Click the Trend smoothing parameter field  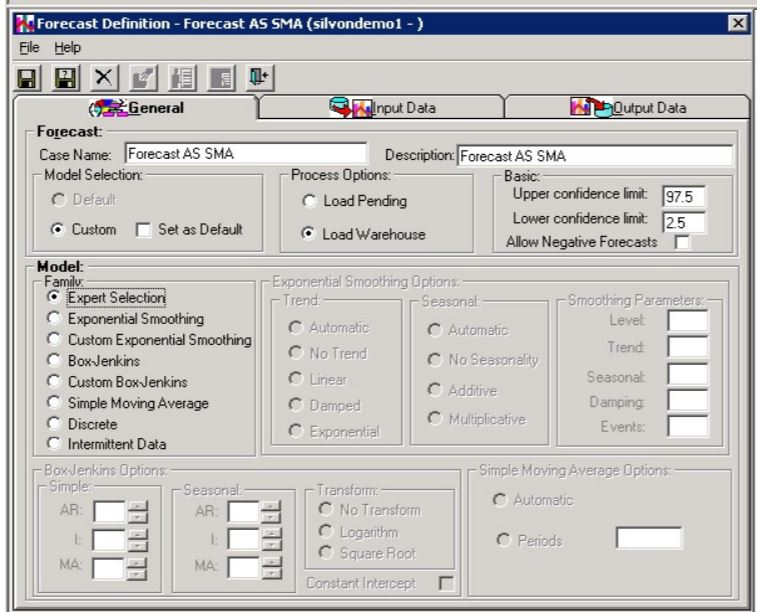coord(688,347)
